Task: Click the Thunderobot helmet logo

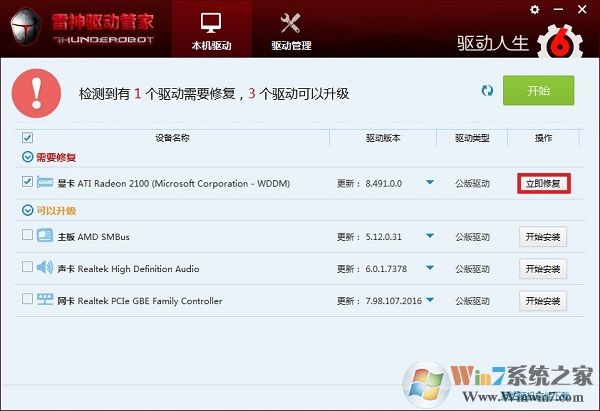Action: pos(25,28)
